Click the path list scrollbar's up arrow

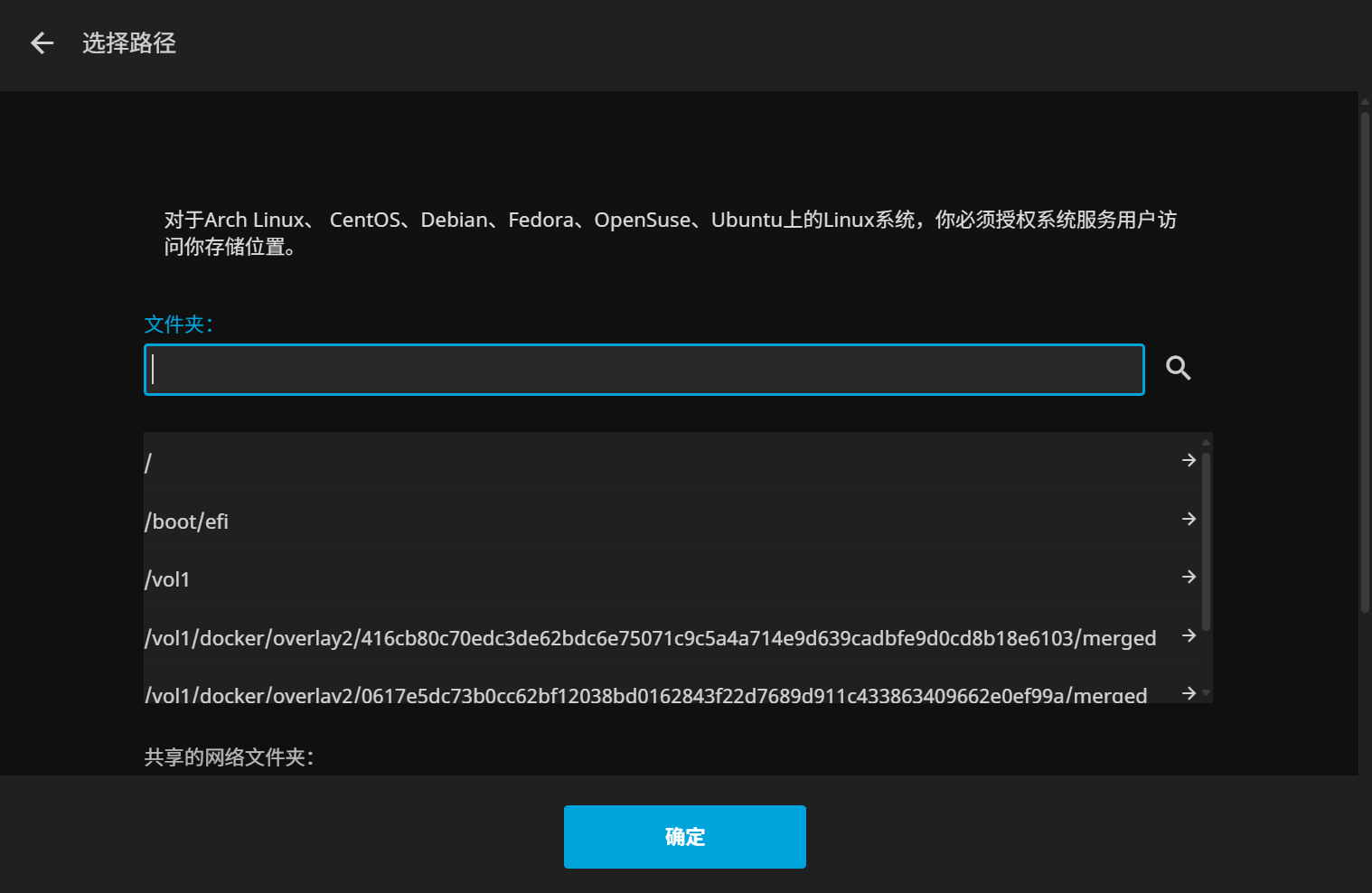pos(1206,442)
